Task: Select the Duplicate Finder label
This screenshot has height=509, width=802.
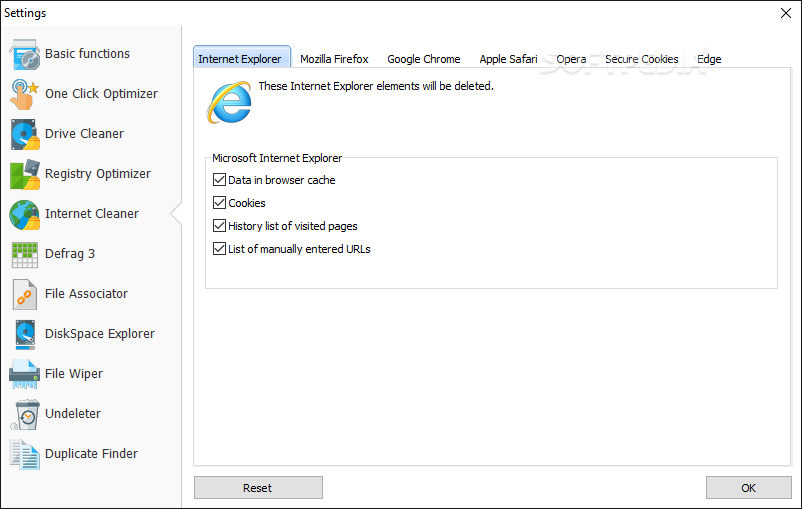Action: (92, 453)
